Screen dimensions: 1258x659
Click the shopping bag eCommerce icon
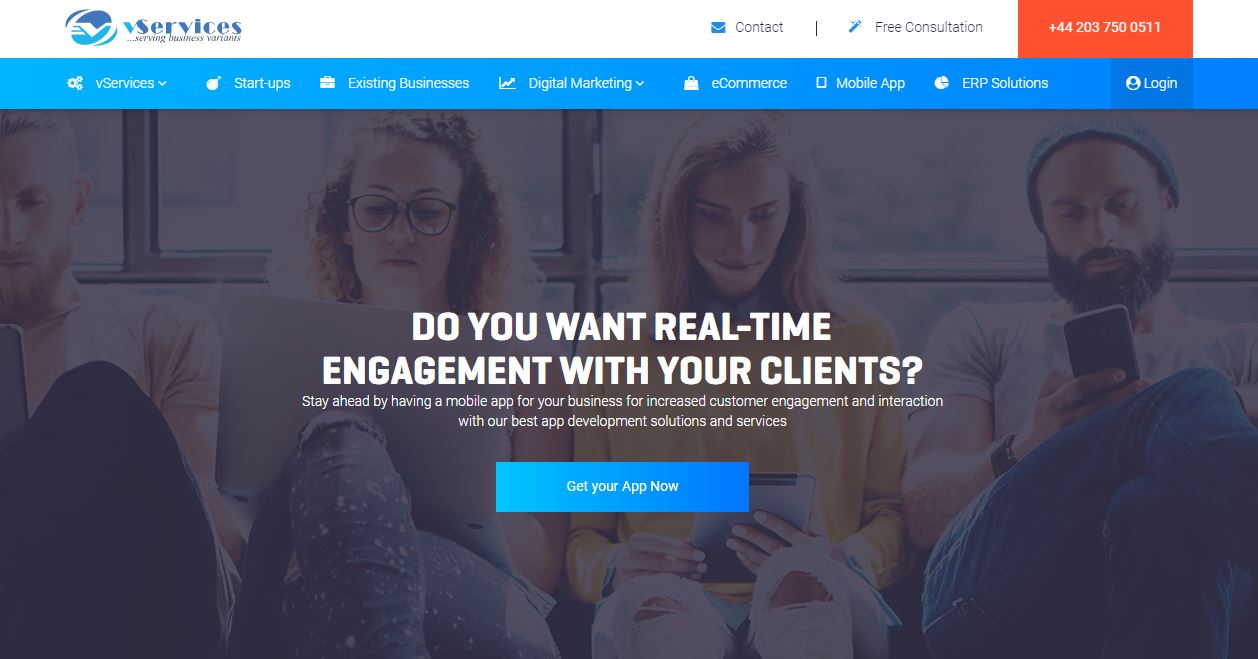(x=691, y=83)
